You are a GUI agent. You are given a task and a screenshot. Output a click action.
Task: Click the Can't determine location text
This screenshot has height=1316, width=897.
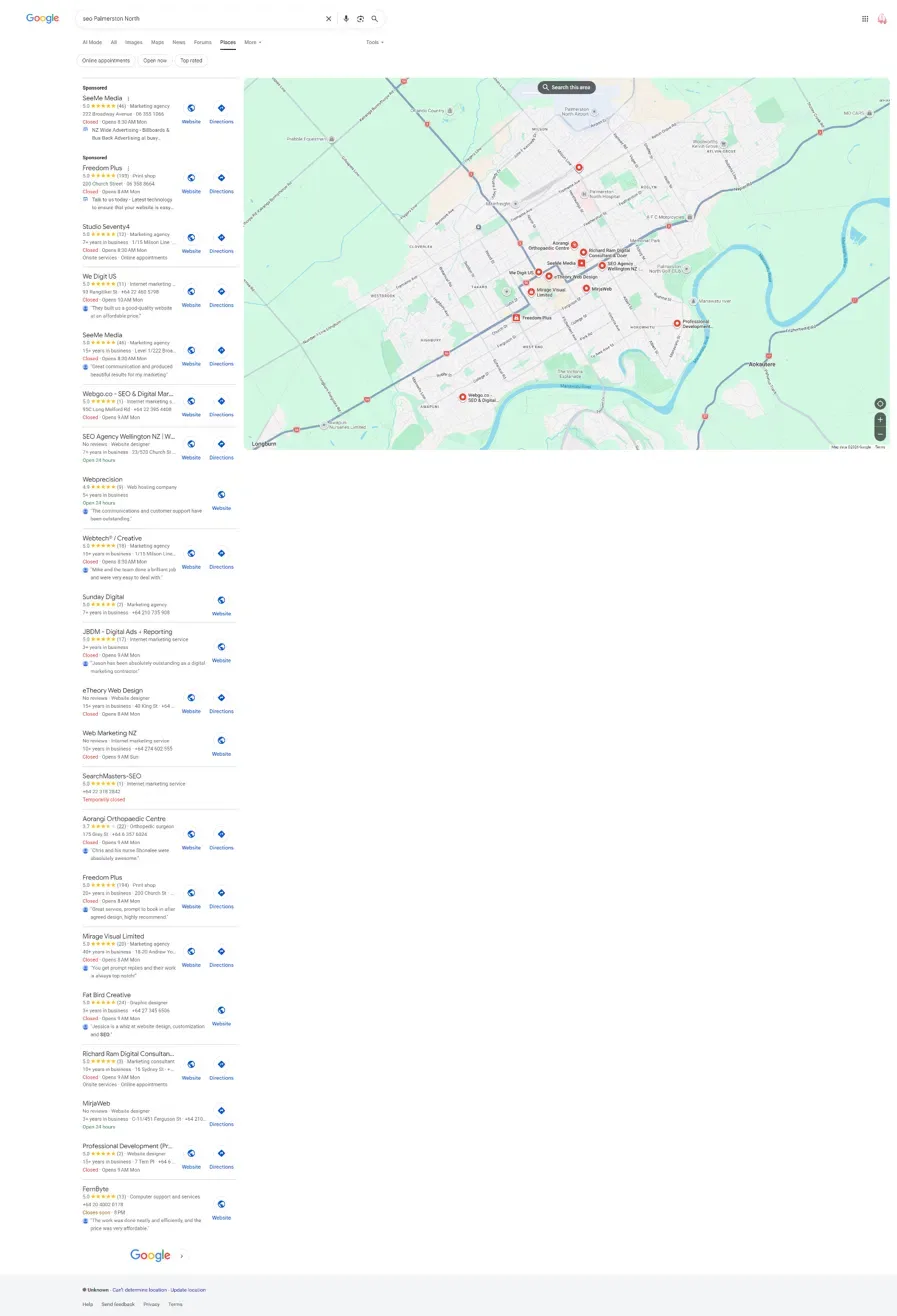click(139, 1290)
